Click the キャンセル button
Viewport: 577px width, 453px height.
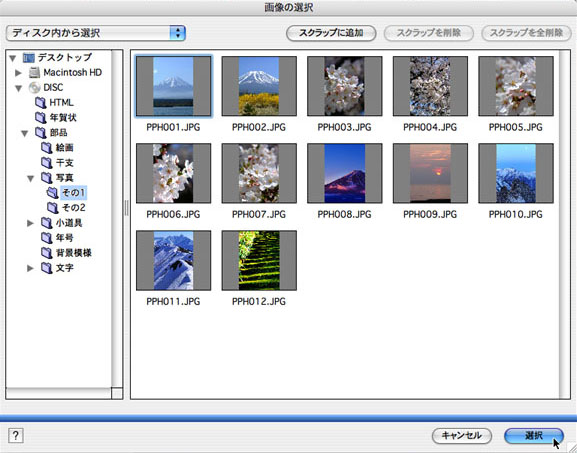click(462, 436)
